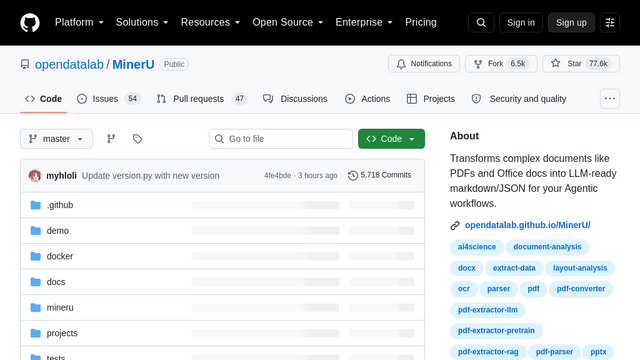This screenshot has height=360, width=640.
Task: Focus the Go to file field
Action: [281, 139]
